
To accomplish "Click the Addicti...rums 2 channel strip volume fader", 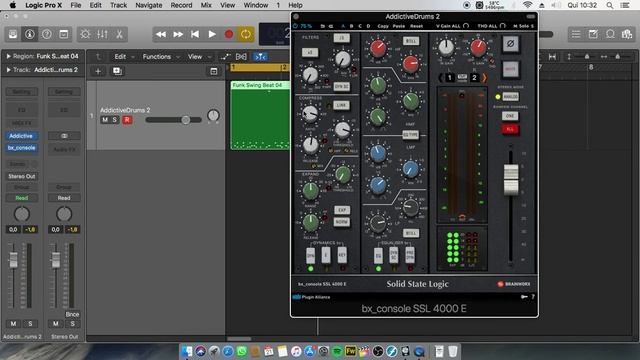I will (13, 260).
